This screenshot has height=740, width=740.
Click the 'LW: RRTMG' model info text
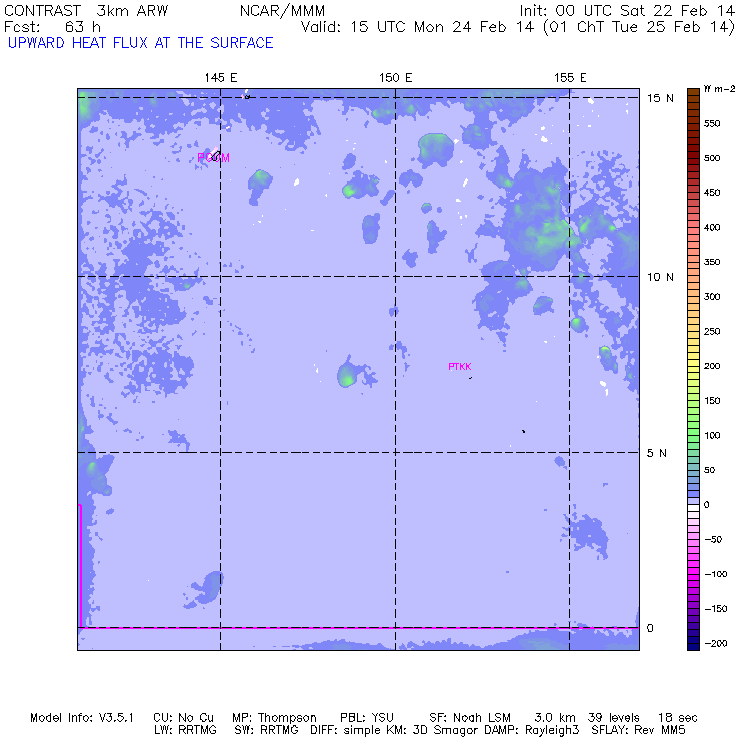tap(185, 730)
